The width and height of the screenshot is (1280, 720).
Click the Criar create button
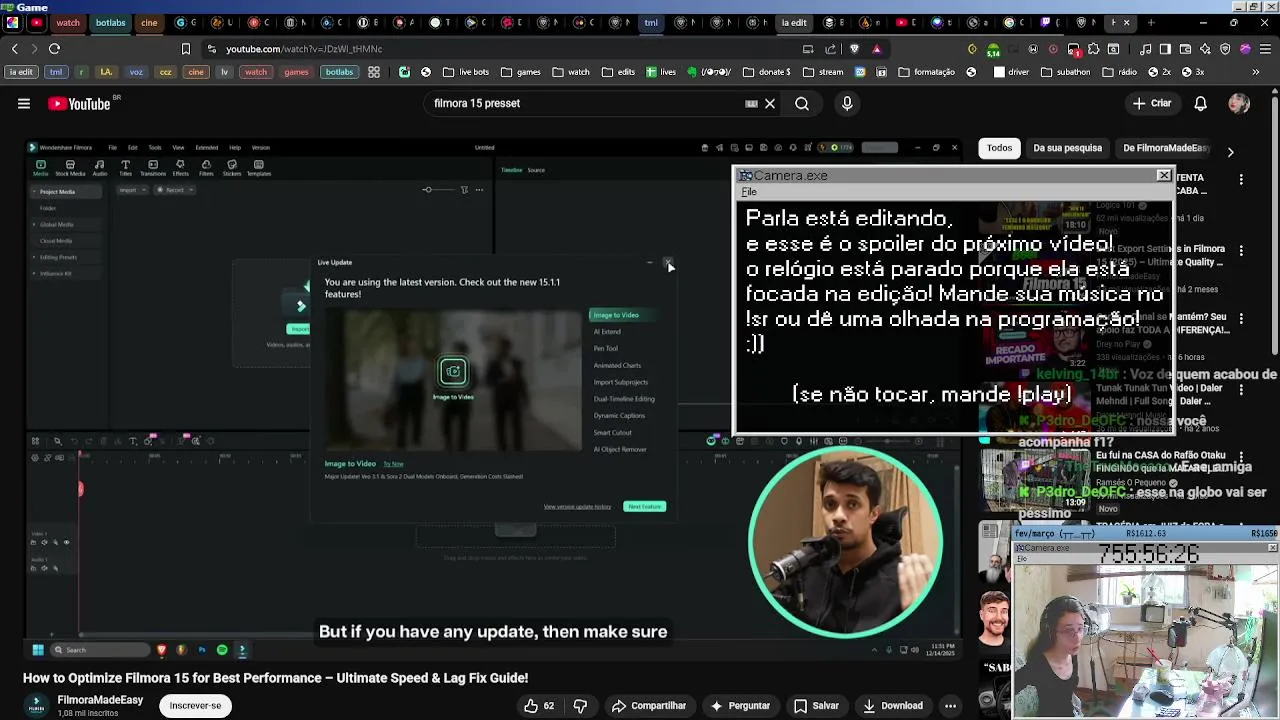coord(1151,103)
